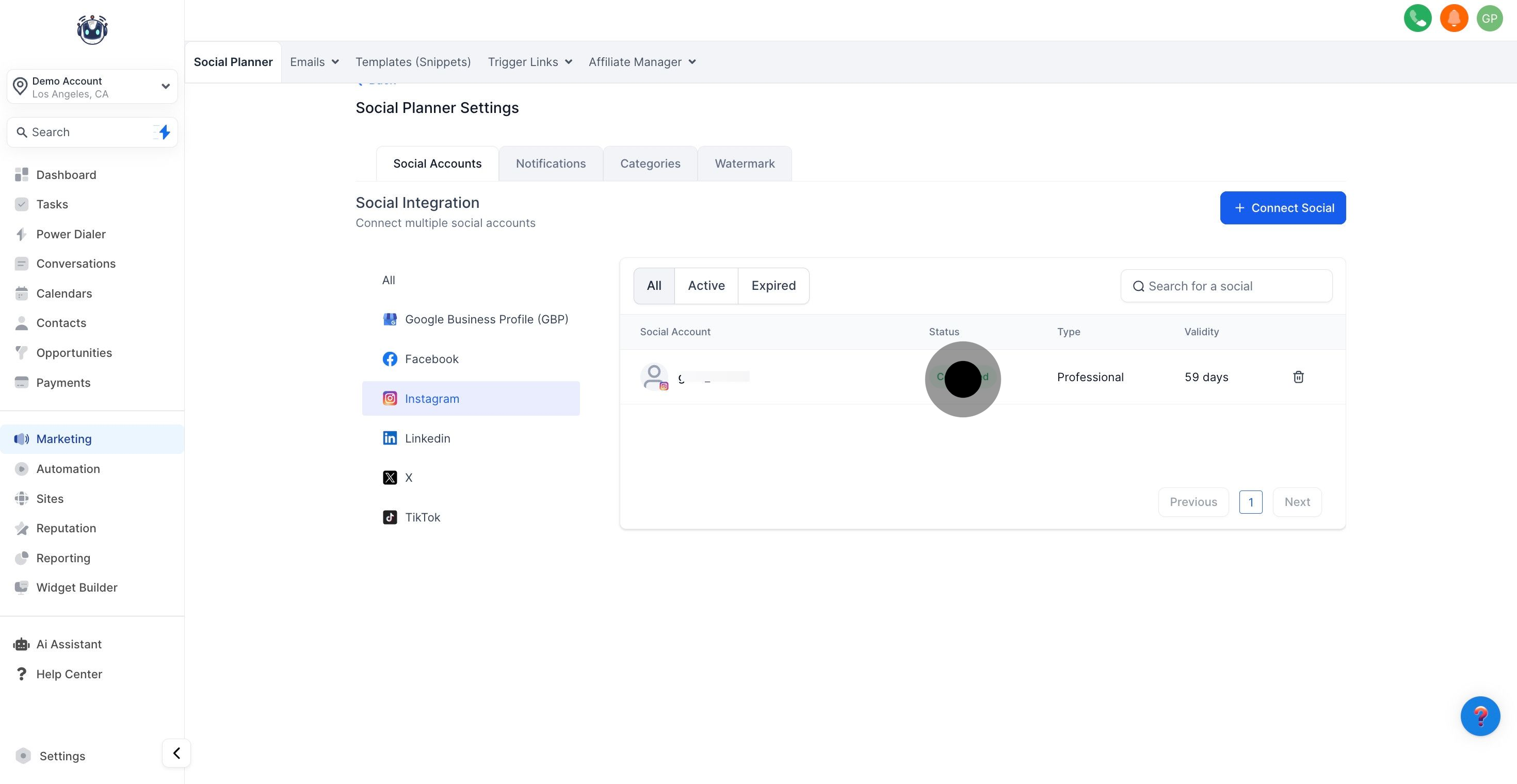Viewport: 1517px width, 784px height.
Task: Open the blue help question bubble
Action: click(1480, 716)
